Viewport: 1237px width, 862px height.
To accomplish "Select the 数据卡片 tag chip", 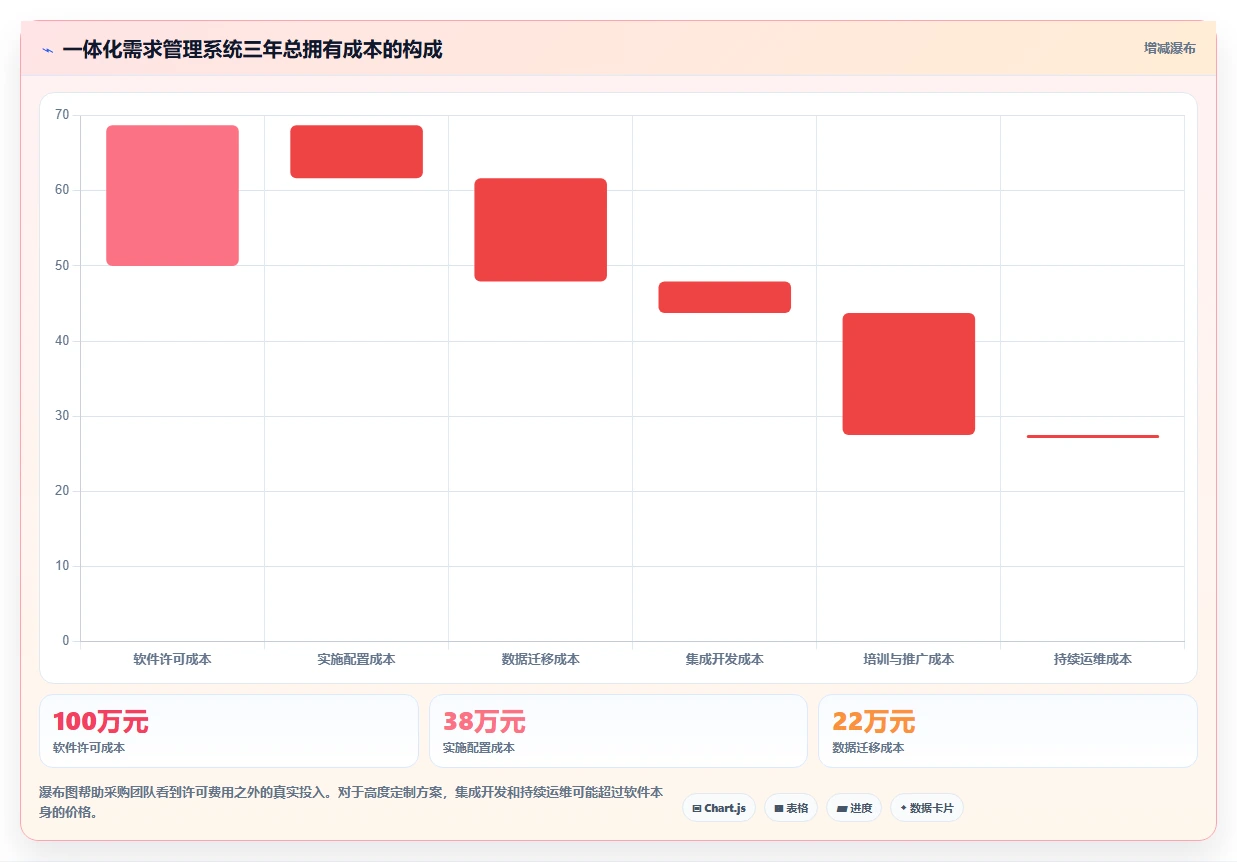I will tap(927, 808).
